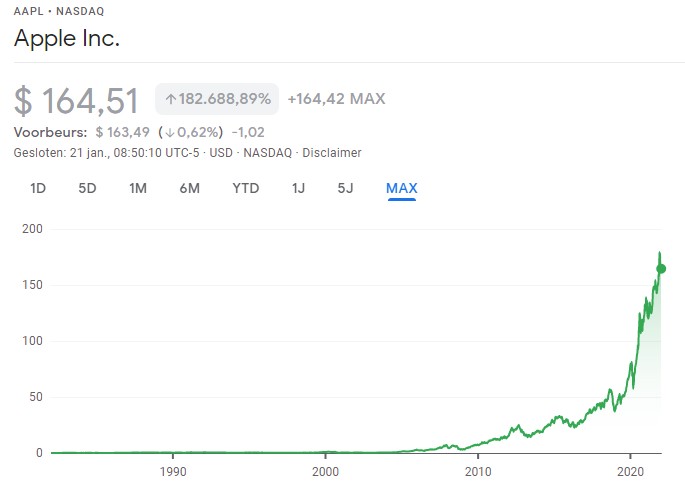Click the 2010 label on the time axis
Screen dimensions: 685x482
478,470
